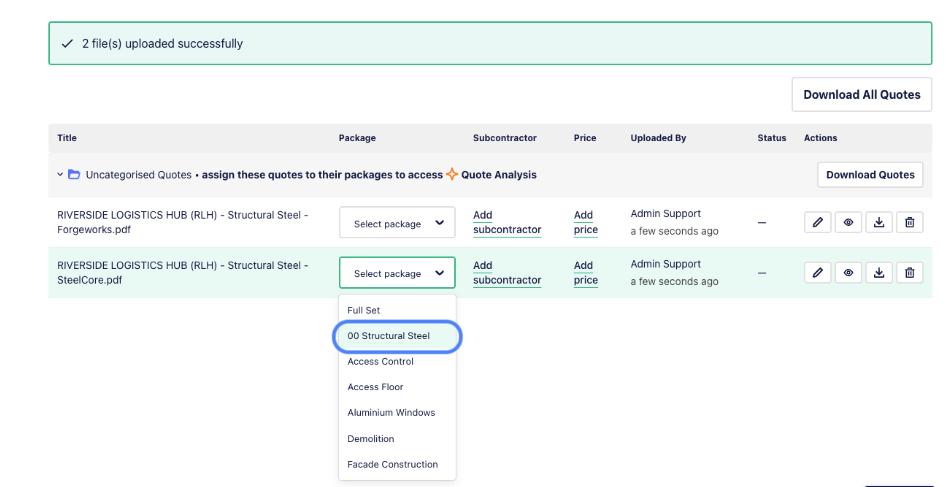
Task: Click Add price link for SteelCore quote
Action: click(585, 273)
